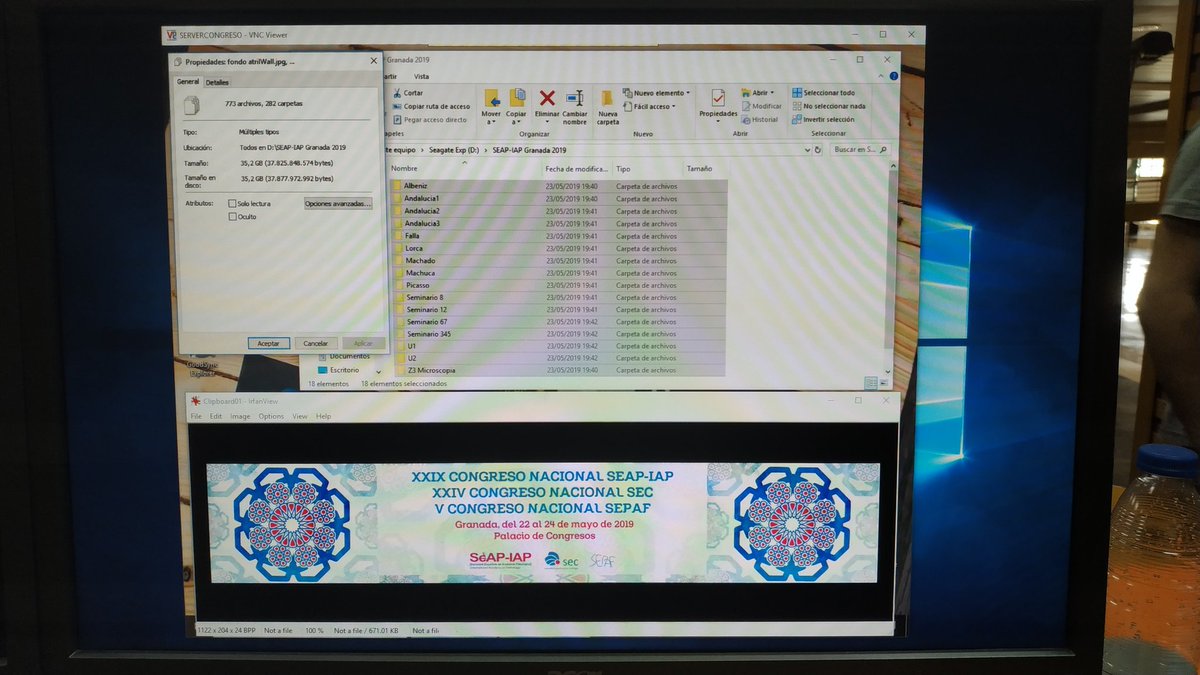Click the Aceptar button
The height and width of the screenshot is (675, 1200).
(x=268, y=343)
